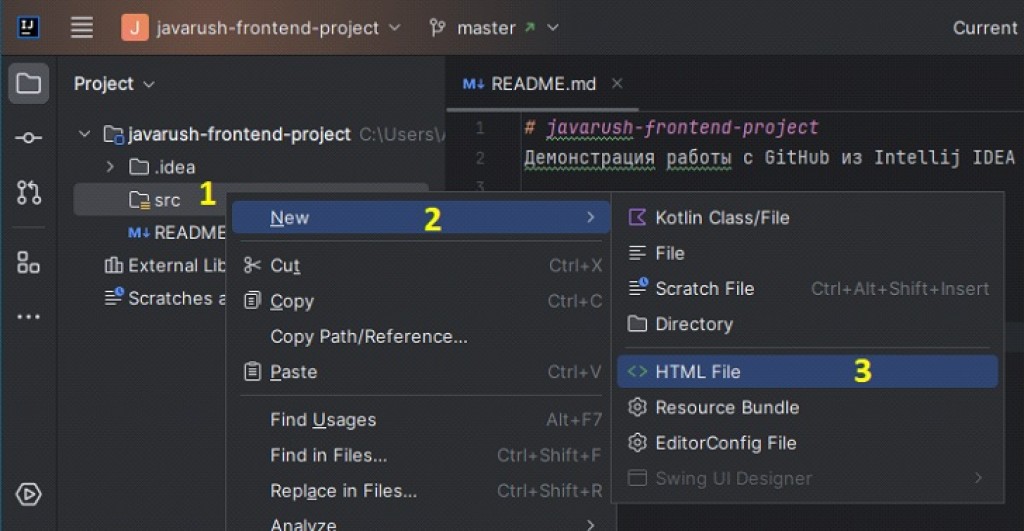The width and height of the screenshot is (1024, 531).
Task: Open the Pull Requests tool window icon
Action: [x=29, y=193]
